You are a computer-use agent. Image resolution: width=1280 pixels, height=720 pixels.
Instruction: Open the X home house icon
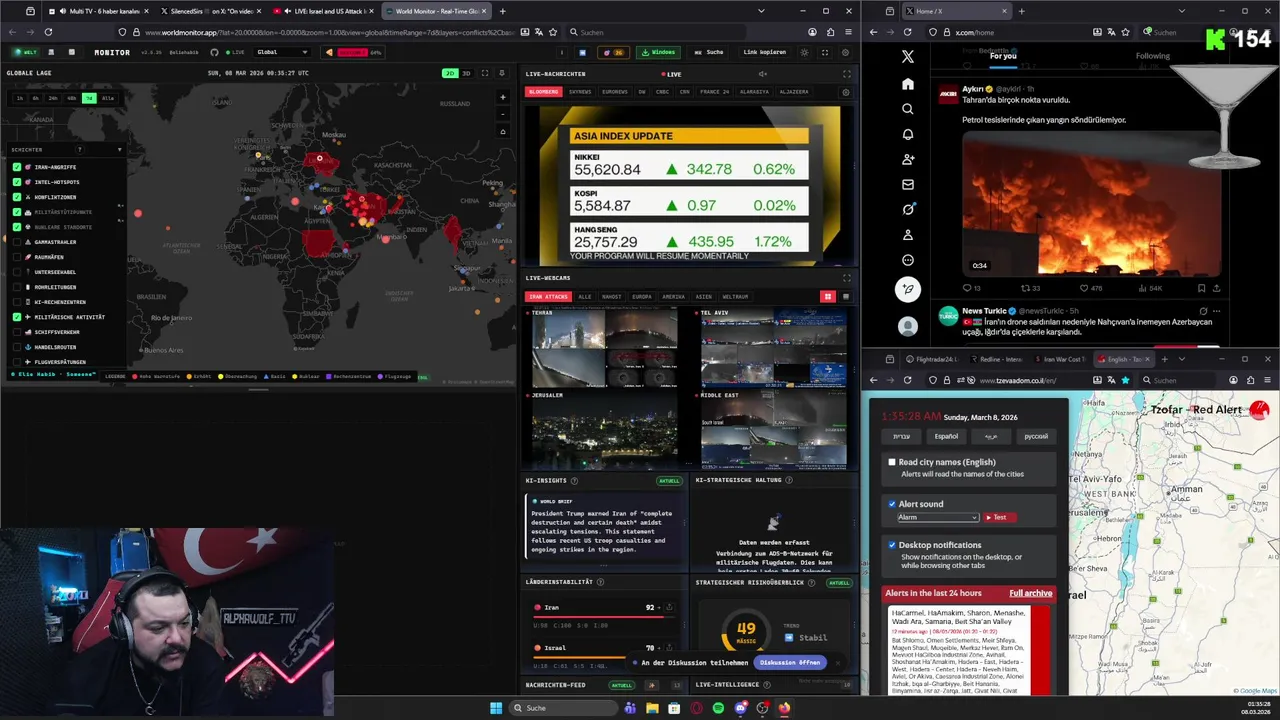point(907,84)
